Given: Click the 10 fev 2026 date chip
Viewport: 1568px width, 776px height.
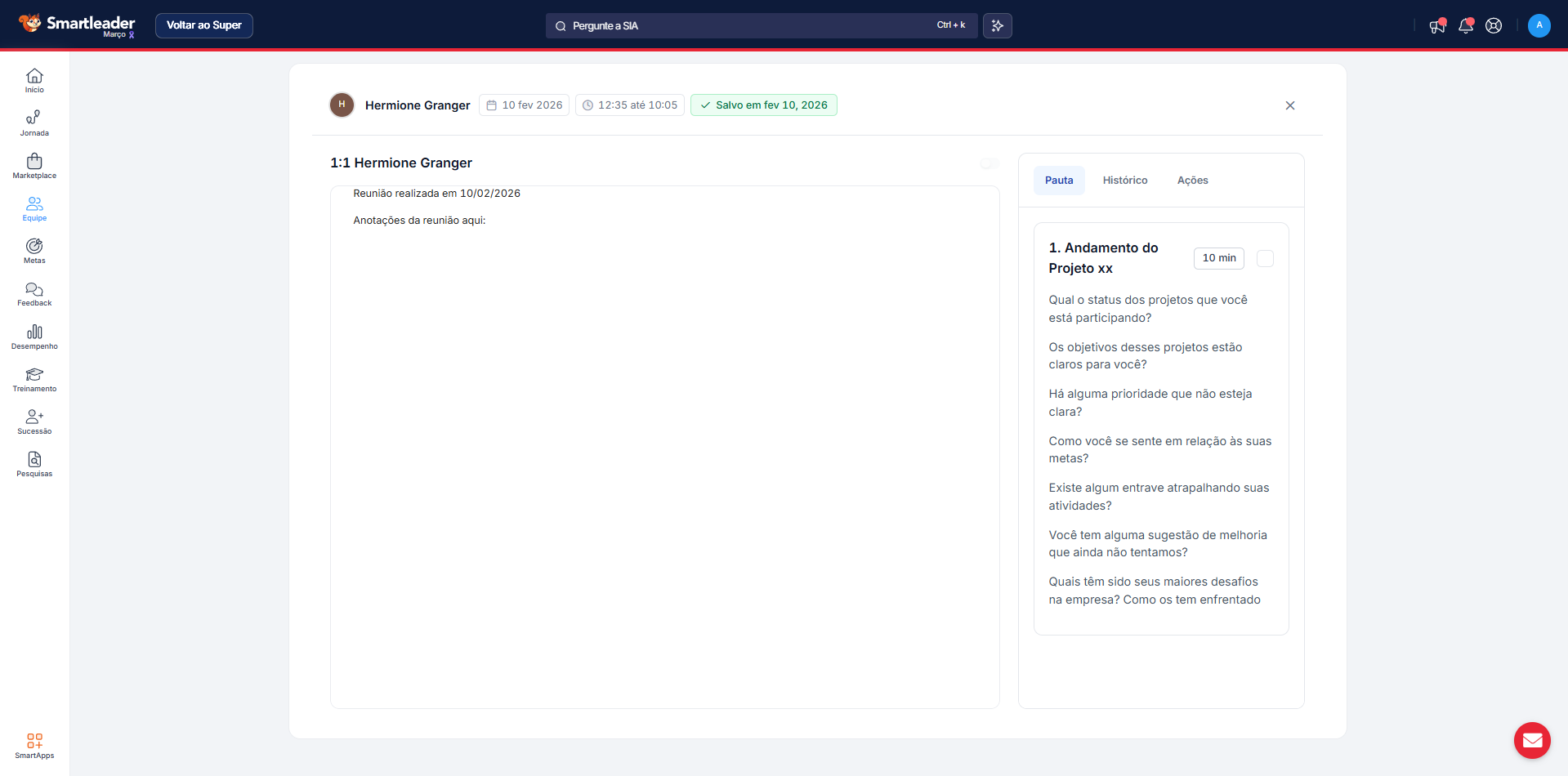Looking at the screenshot, I should point(524,105).
